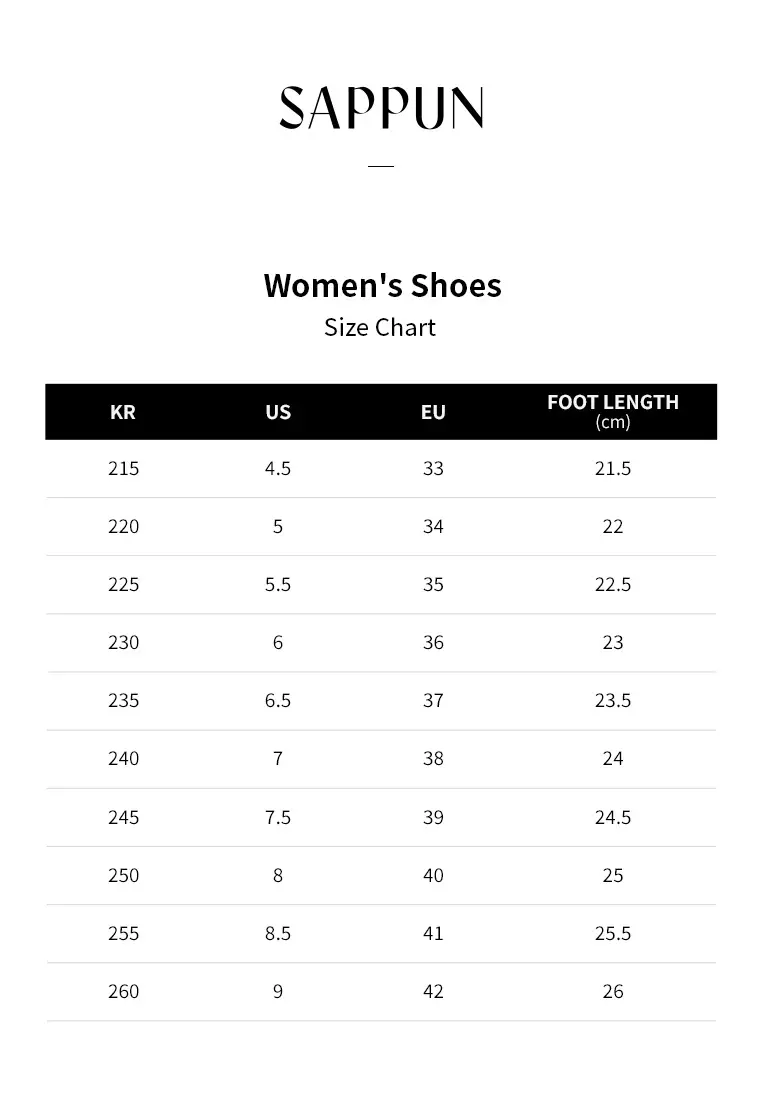Viewport: 762px width, 1100px height.
Task: Click KR size 215 cell
Action: 124,468
